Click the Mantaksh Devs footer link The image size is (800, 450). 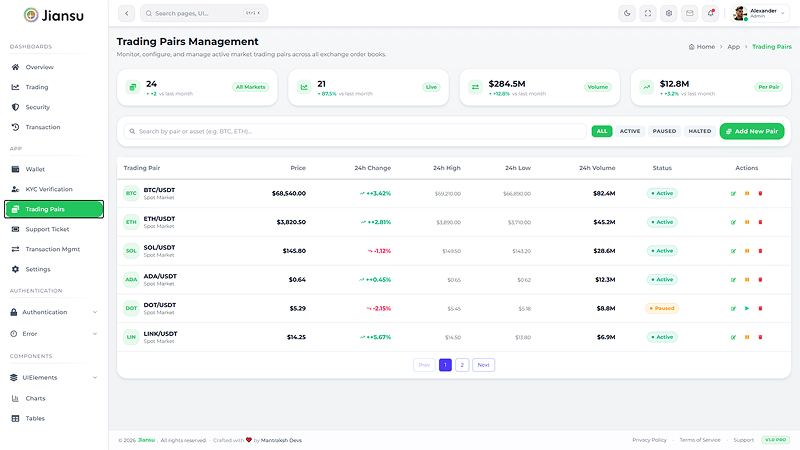[281, 440]
